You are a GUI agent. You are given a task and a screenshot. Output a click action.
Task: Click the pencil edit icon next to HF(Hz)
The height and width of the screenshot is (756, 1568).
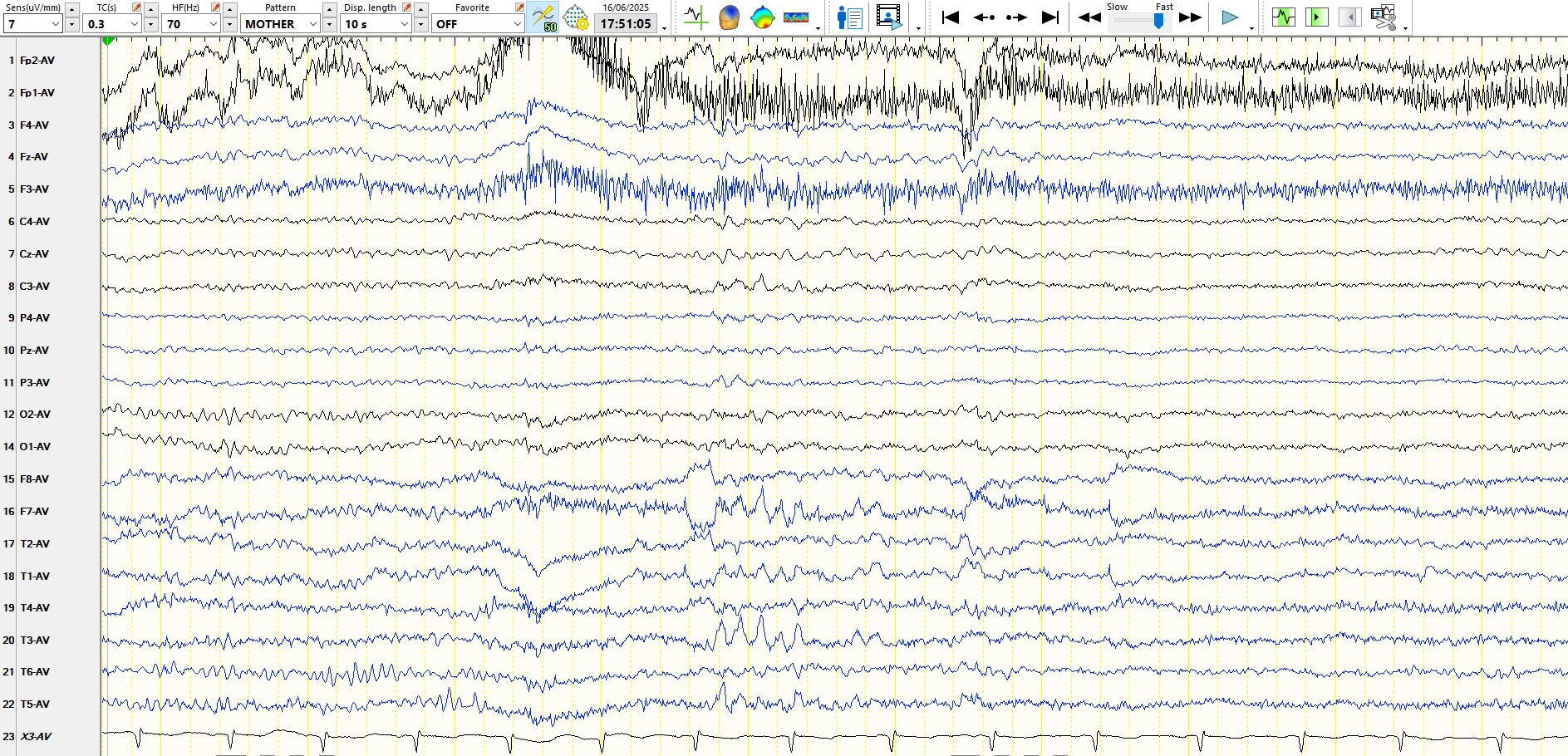coord(216,7)
